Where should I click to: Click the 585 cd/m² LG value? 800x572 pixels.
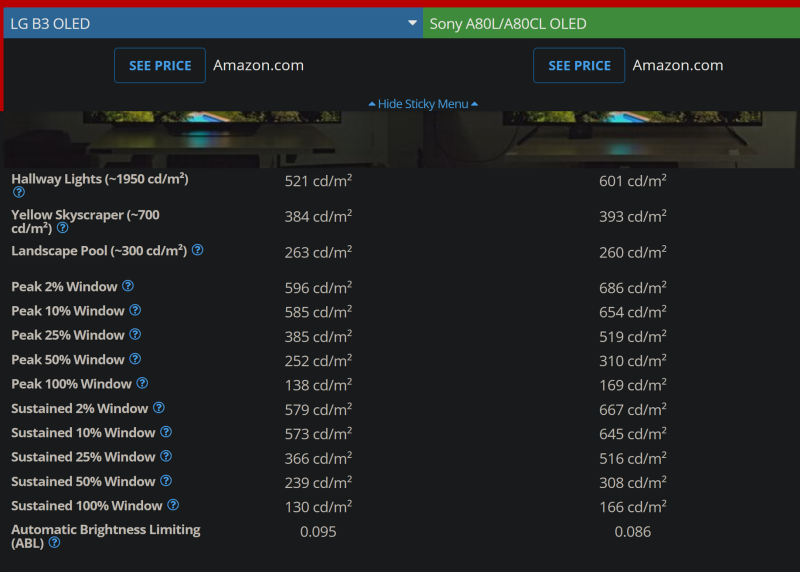(318, 312)
